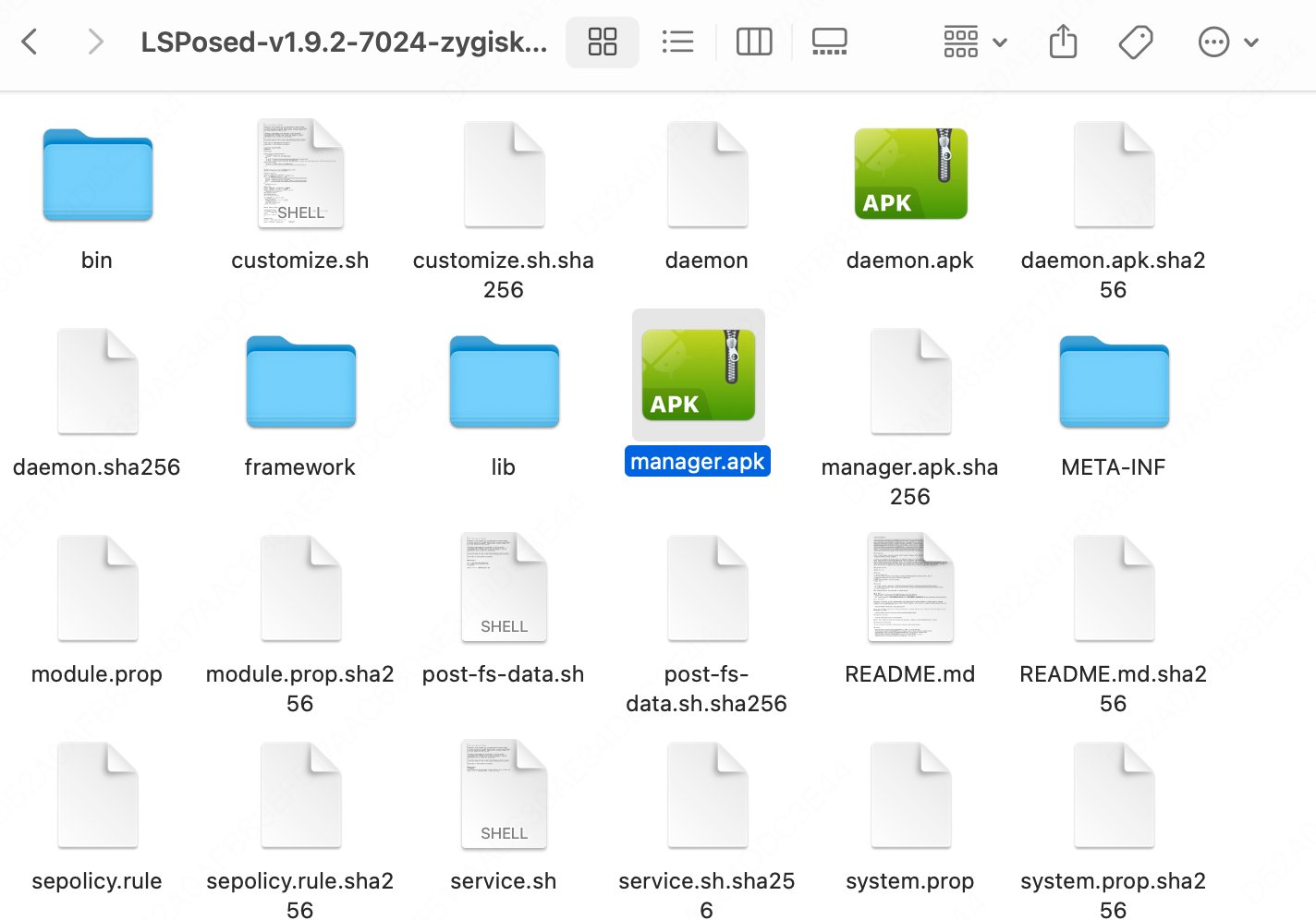The image size is (1316, 920).
Task: Click the 'service.sh' file name label
Action: [x=504, y=881]
